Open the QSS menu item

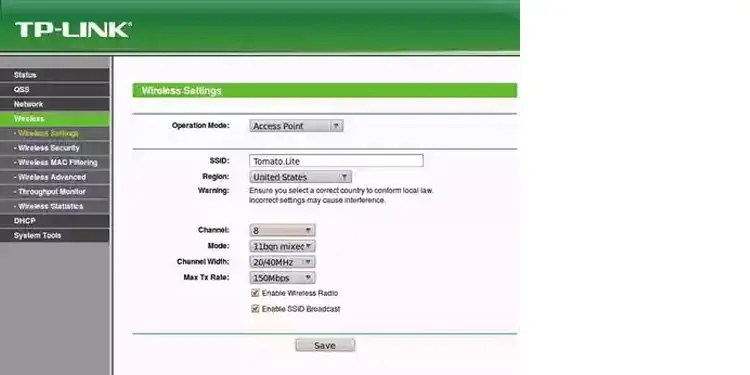pos(55,89)
